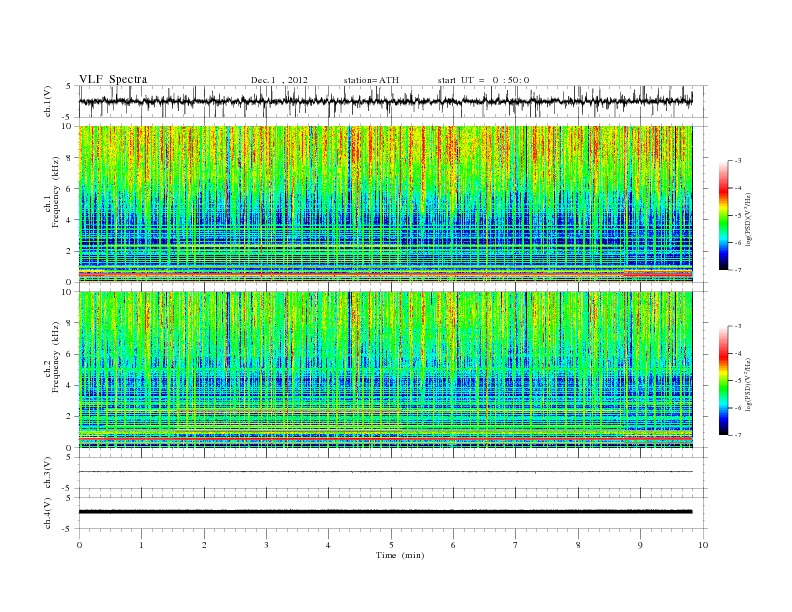The height and width of the screenshot is (612, 792).
Task: Click the "ch.1(V)" waveform axis label
Action: tap(48, 101)
